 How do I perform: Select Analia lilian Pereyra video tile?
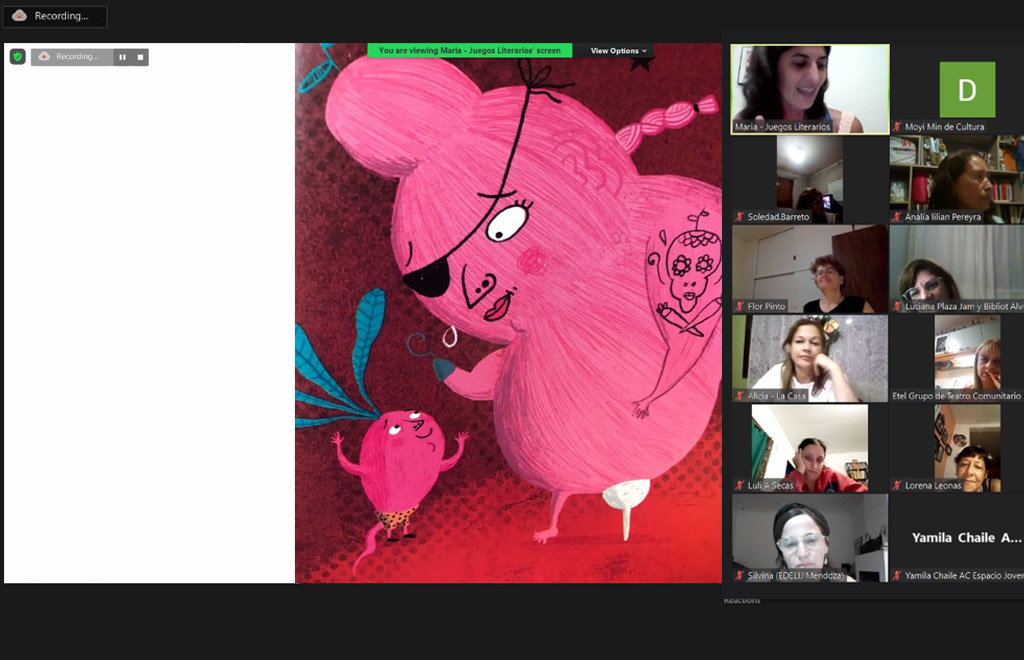[x=957, y=179]
